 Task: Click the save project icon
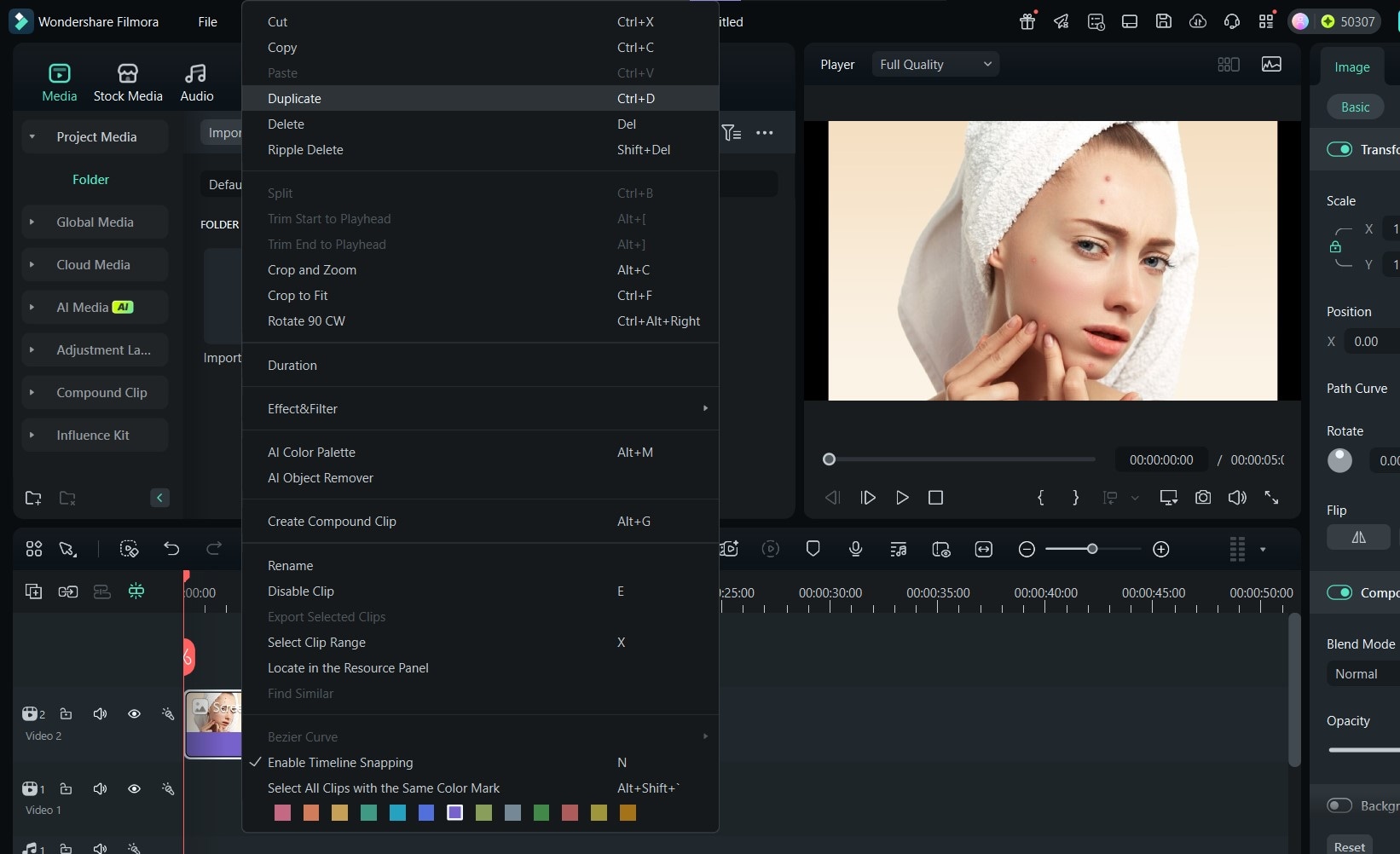point(1164,21)
